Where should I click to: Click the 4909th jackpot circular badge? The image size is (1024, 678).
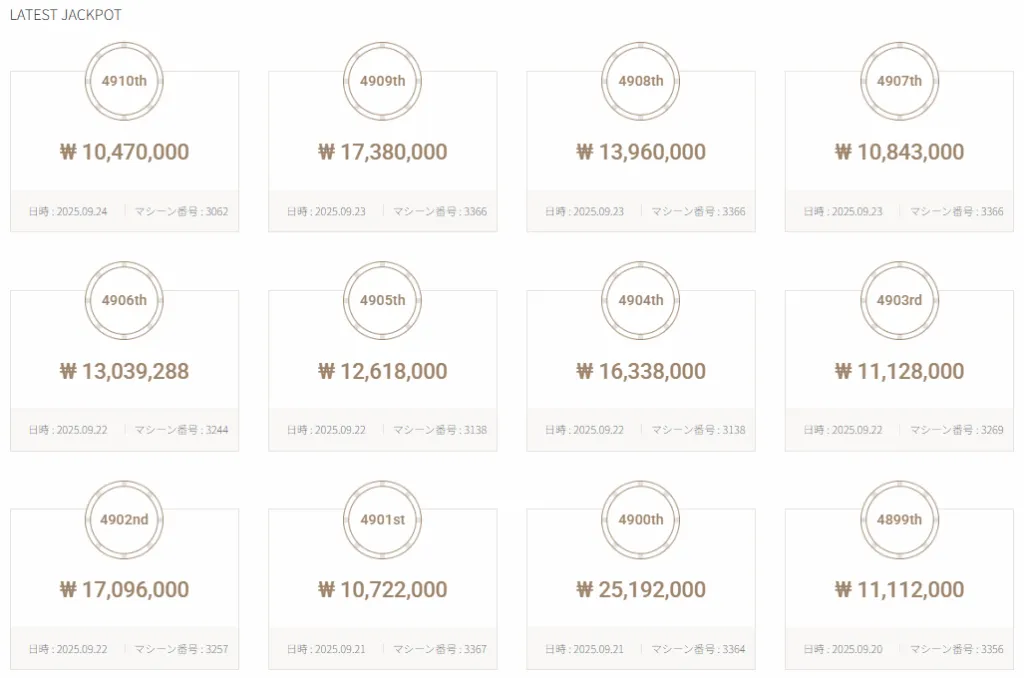click(x=383, y=81)
